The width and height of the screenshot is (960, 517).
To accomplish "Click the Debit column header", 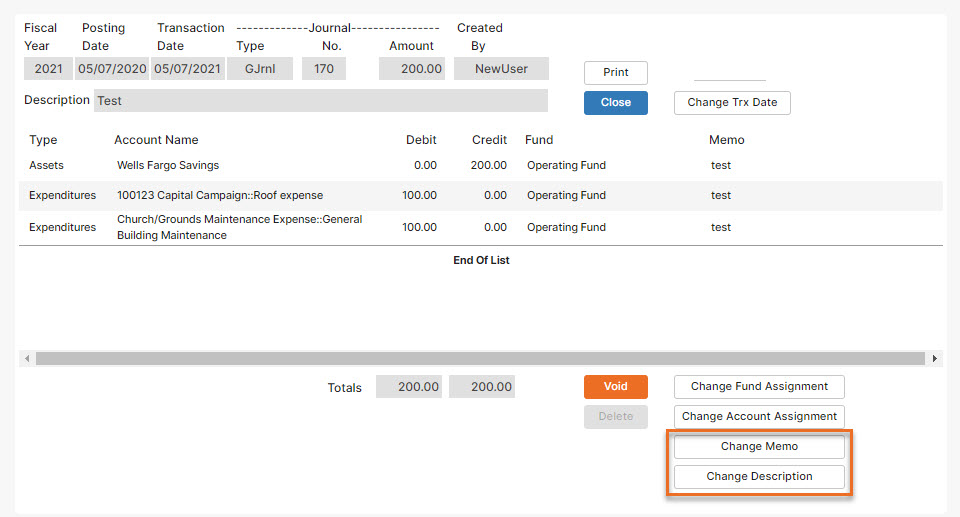I will (x=421, y=140).
